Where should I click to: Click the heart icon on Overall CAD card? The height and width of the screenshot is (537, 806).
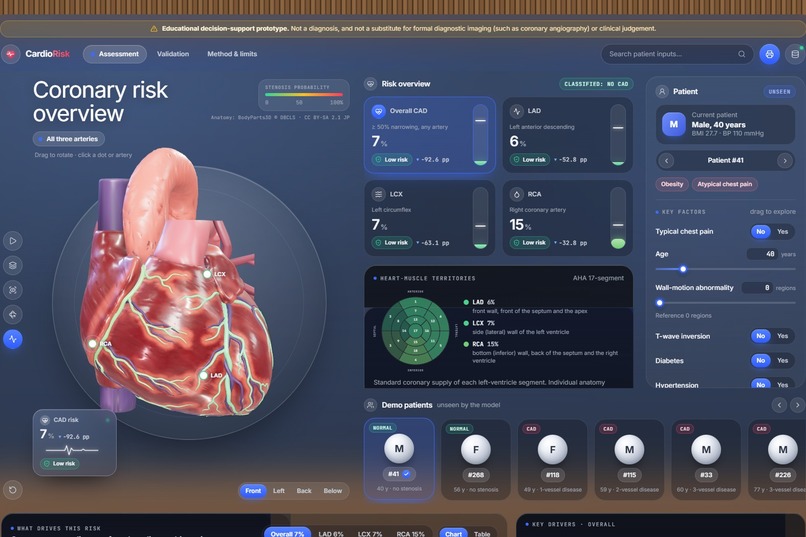pyautogui.click(x=378, y=110)
